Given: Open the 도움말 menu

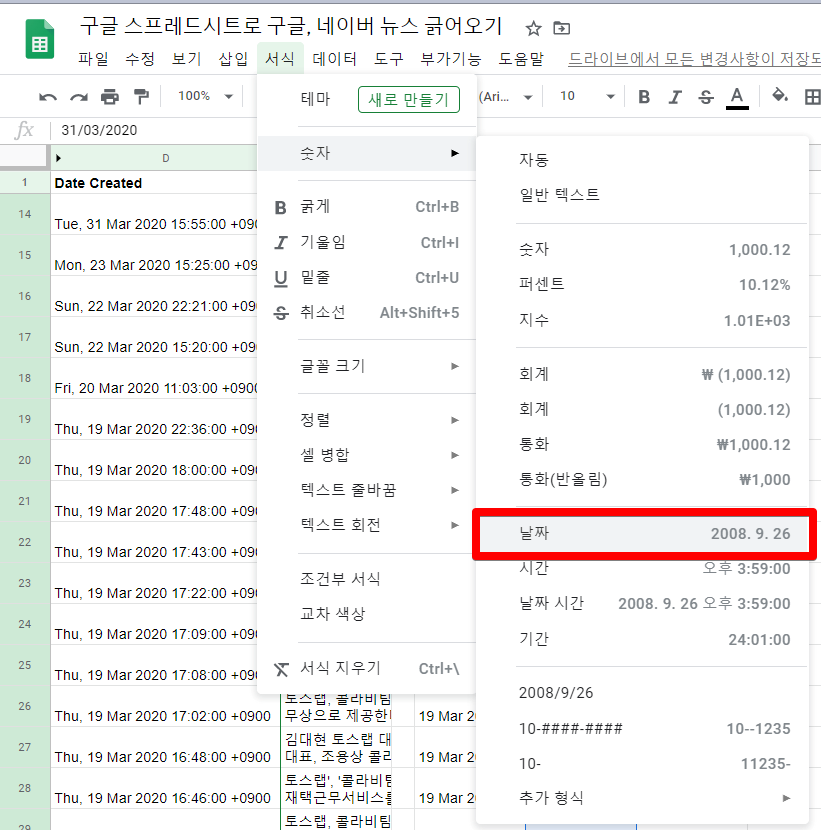Looking at the screenshot, I should pos(521,59).
